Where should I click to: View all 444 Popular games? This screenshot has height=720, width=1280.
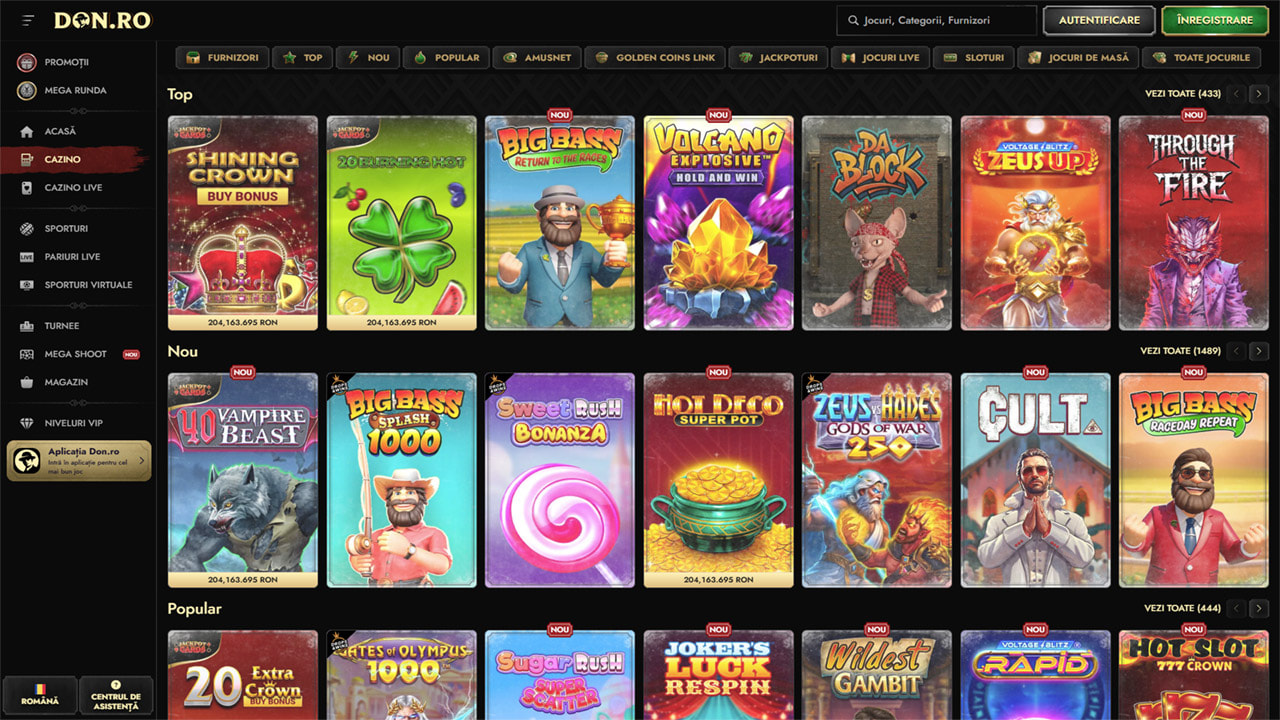point(1183,608)
